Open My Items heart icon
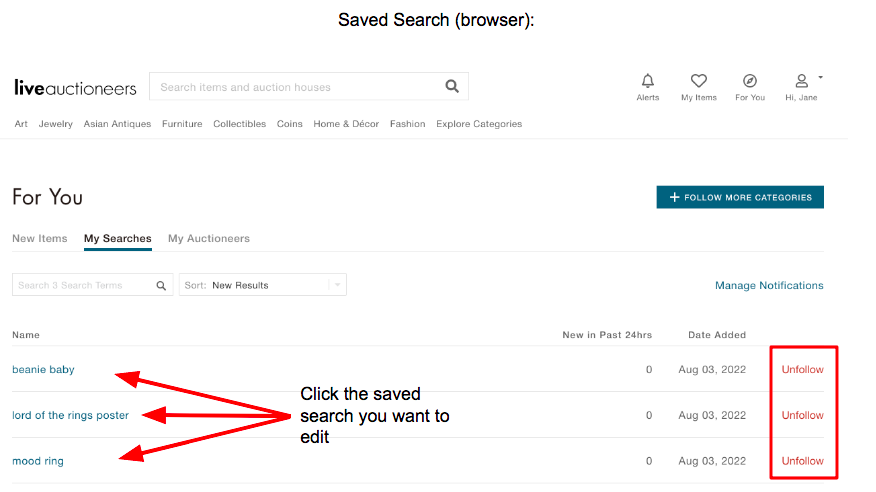The height and width of the screenshot is (492, 876). (698, 81)
